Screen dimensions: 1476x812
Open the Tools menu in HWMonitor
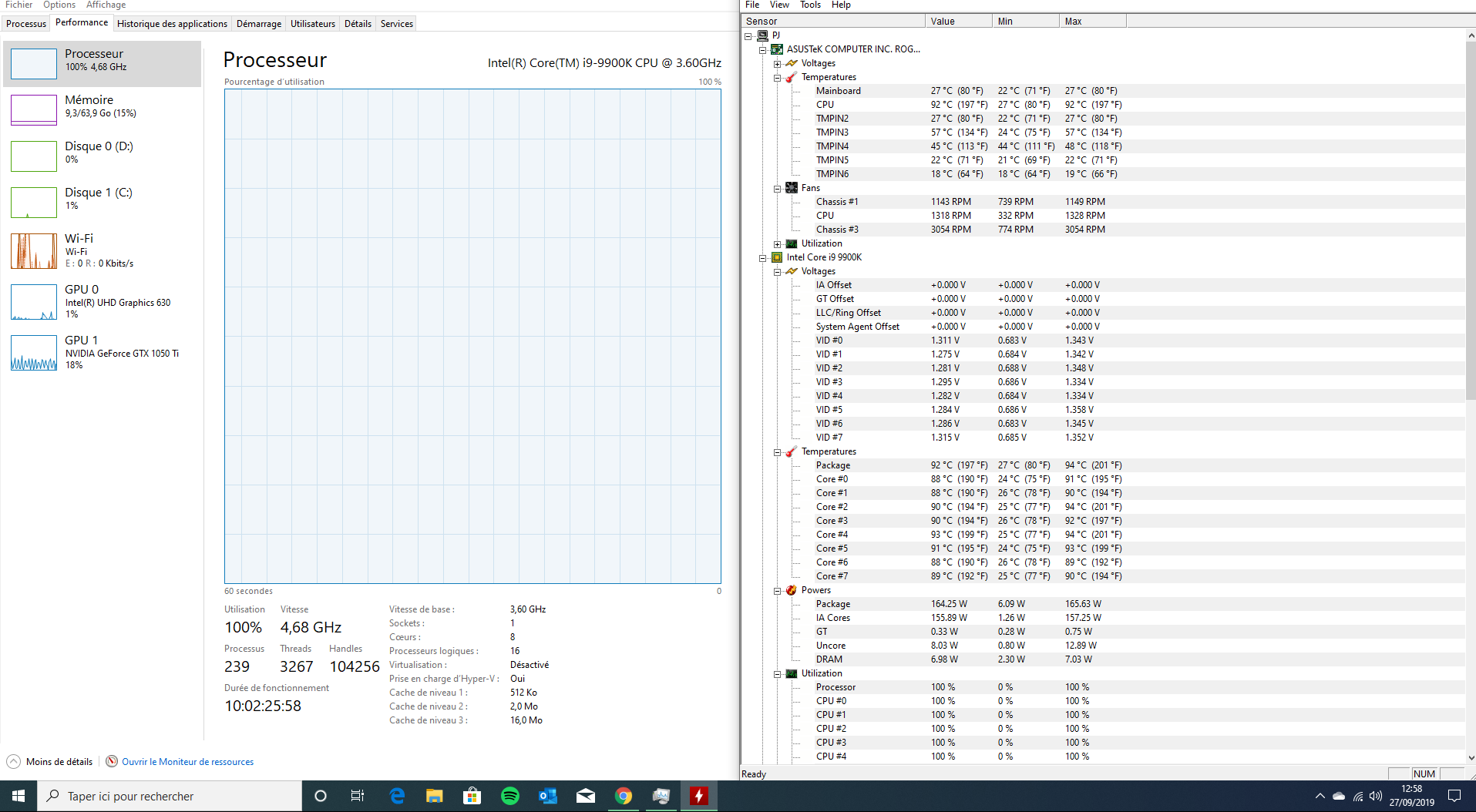point(810,5)
